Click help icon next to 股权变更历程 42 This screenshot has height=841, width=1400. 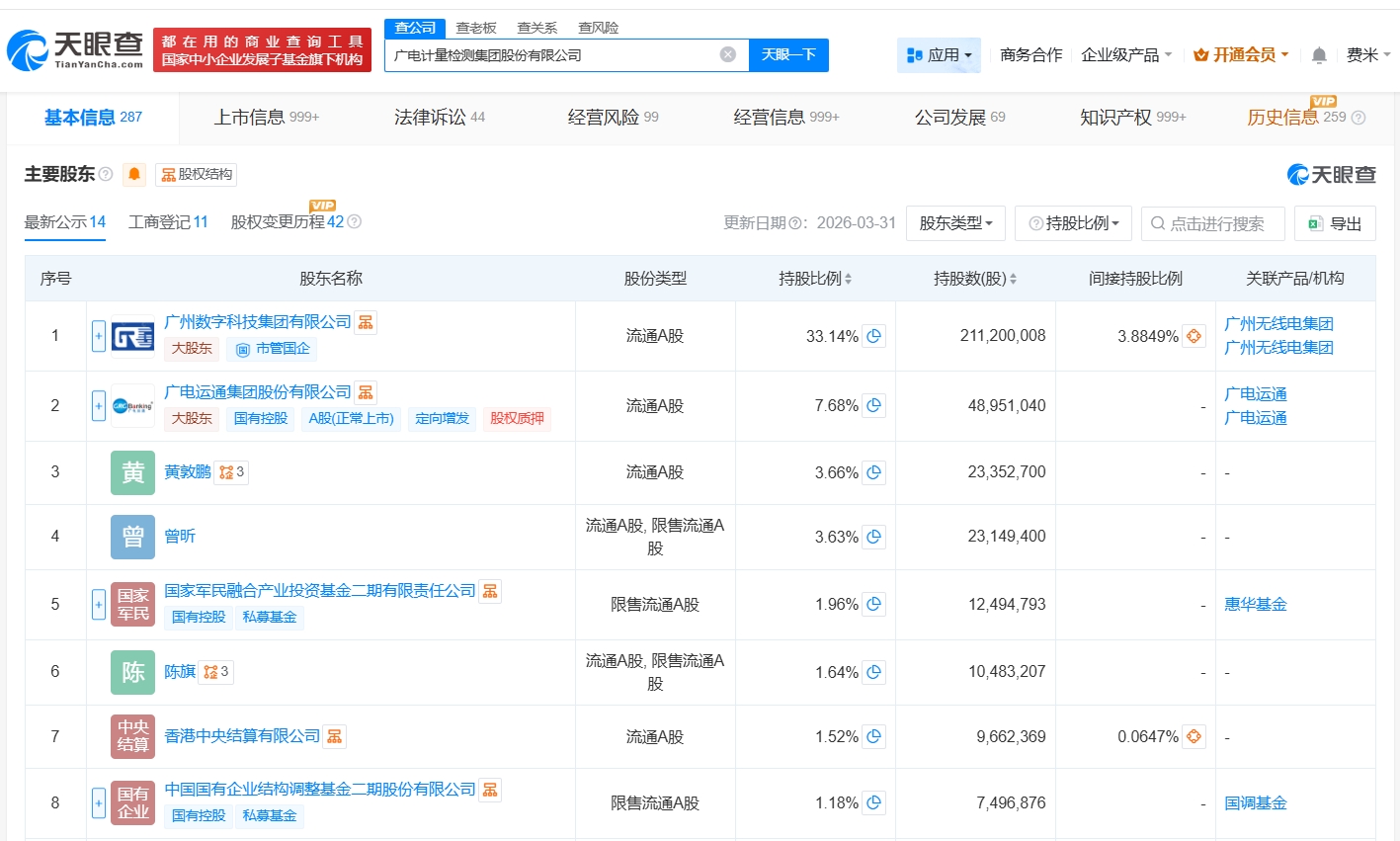pos(355,222)
